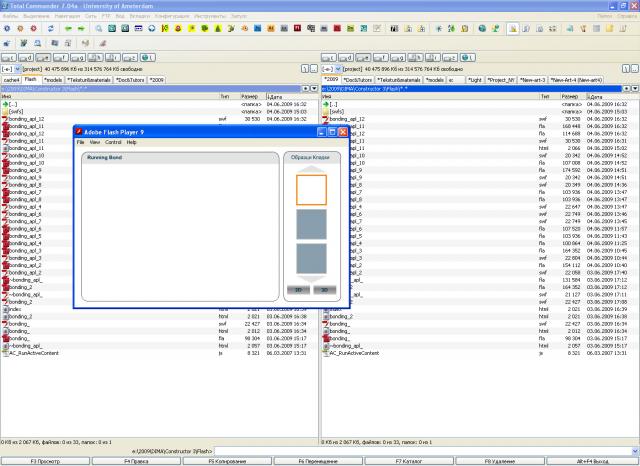Screen dimensions: 640x466
Task: Switch left panel to drive f
Action: click(60, 58)
